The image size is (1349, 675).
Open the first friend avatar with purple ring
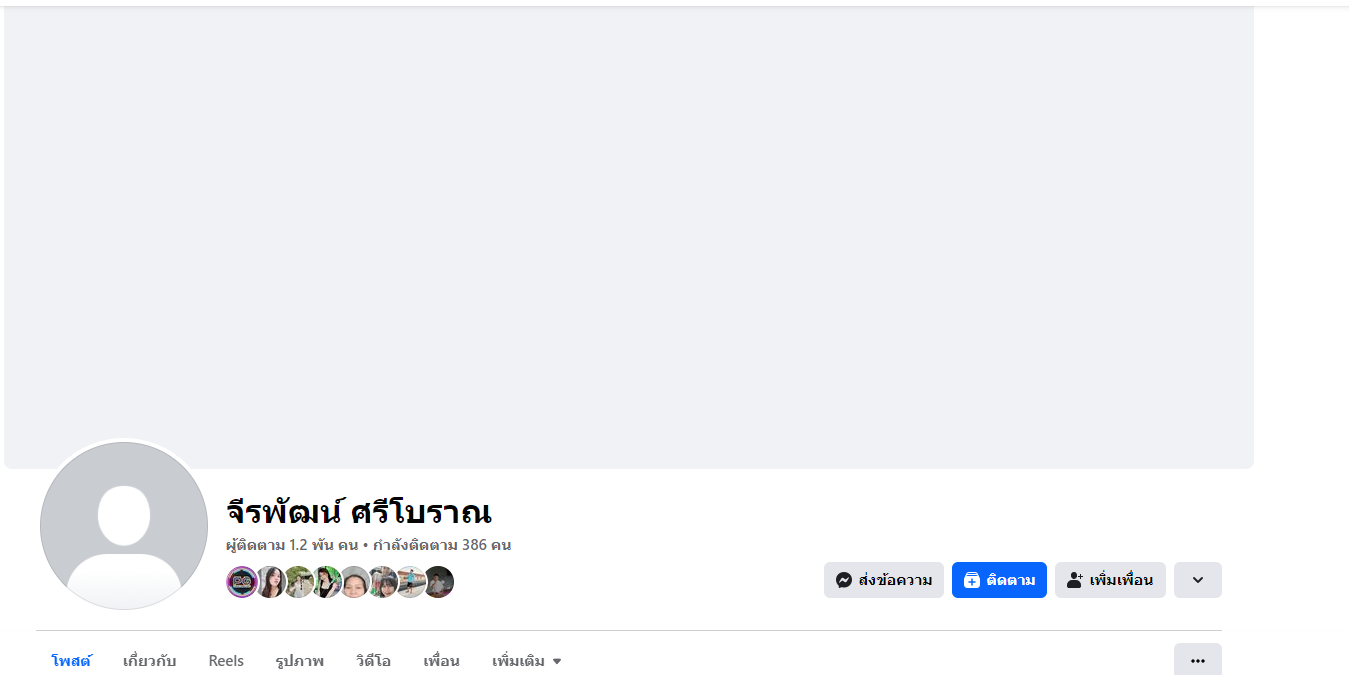point(242,582)
